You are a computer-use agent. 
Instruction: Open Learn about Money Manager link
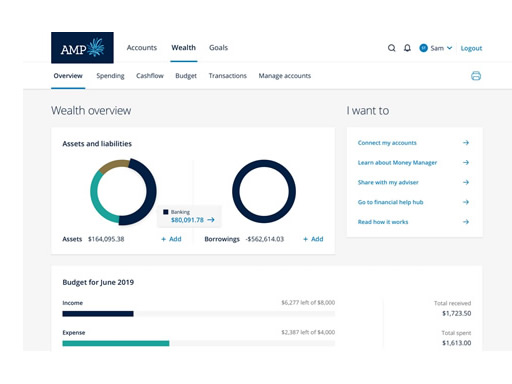397,163
